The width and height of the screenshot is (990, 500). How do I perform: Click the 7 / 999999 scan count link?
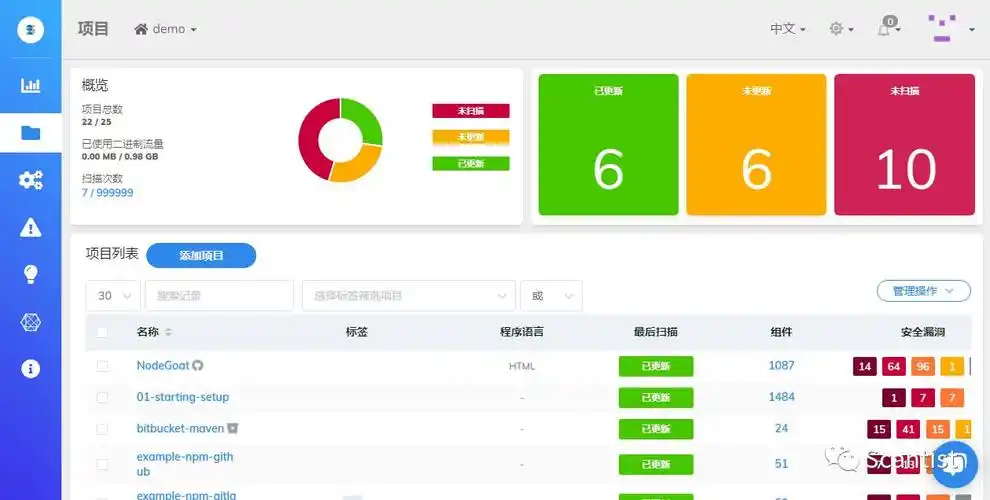tap(107, 193)
